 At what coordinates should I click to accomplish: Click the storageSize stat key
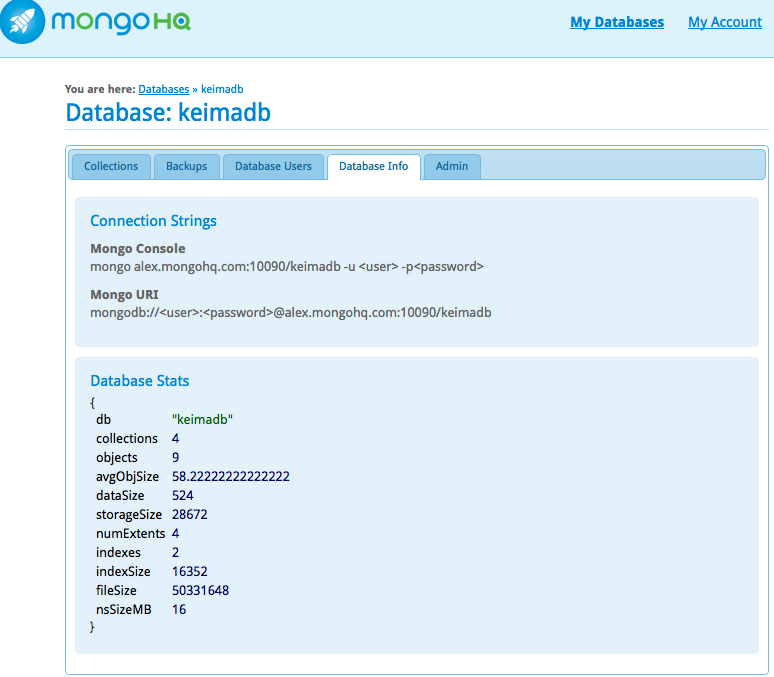[129, 515]
